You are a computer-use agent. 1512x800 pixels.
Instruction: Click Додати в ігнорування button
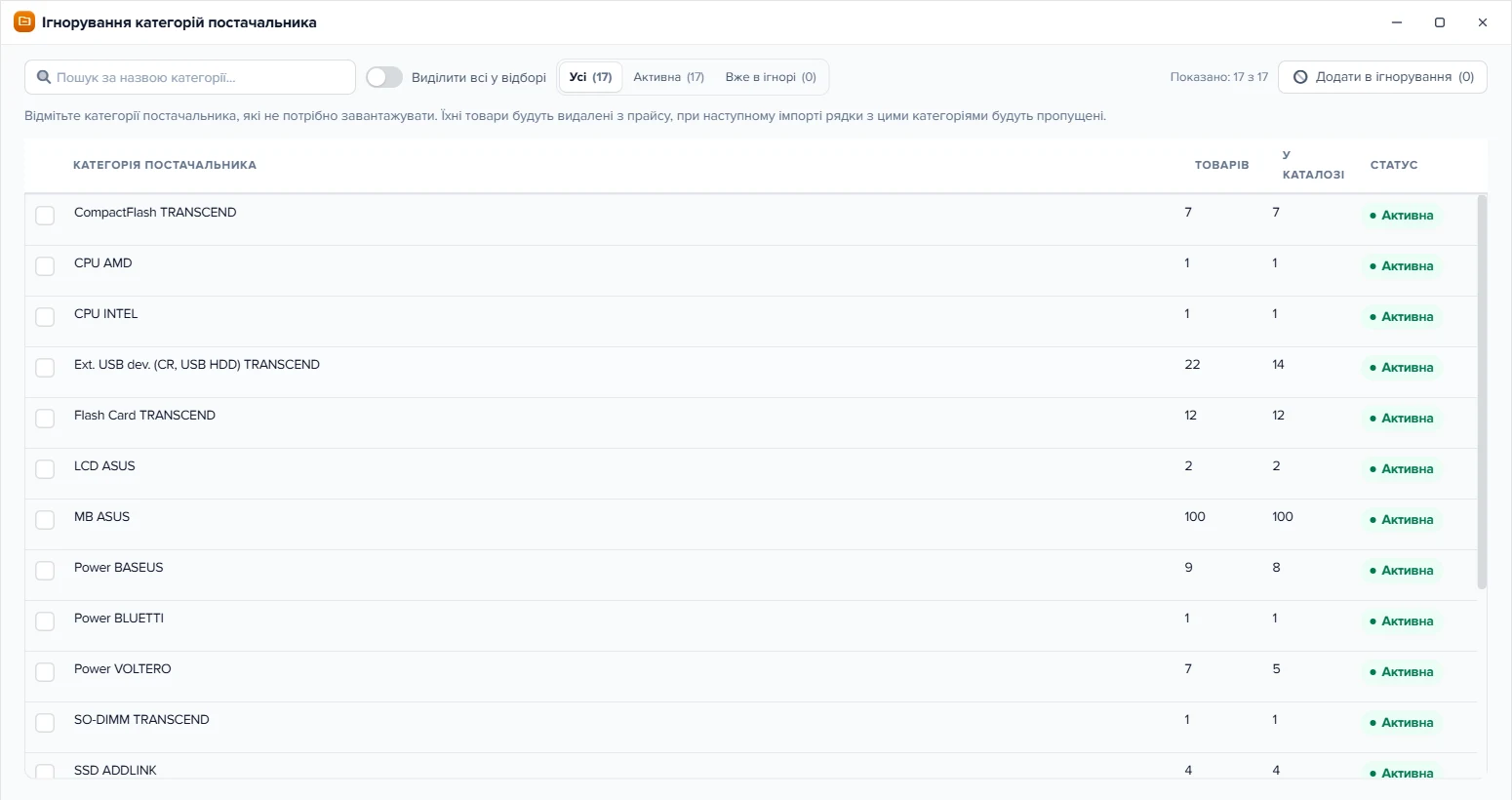1382,77
